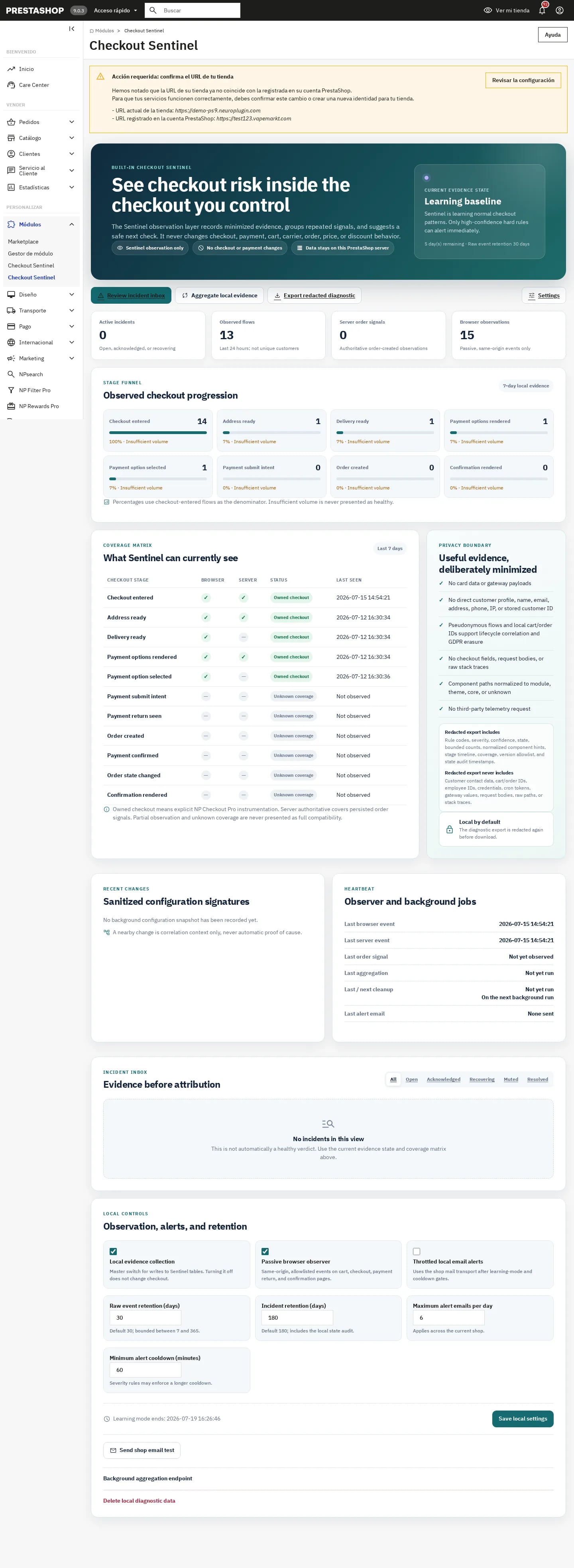Expand Internacional submenu chevron

click(x=71, y=343)
